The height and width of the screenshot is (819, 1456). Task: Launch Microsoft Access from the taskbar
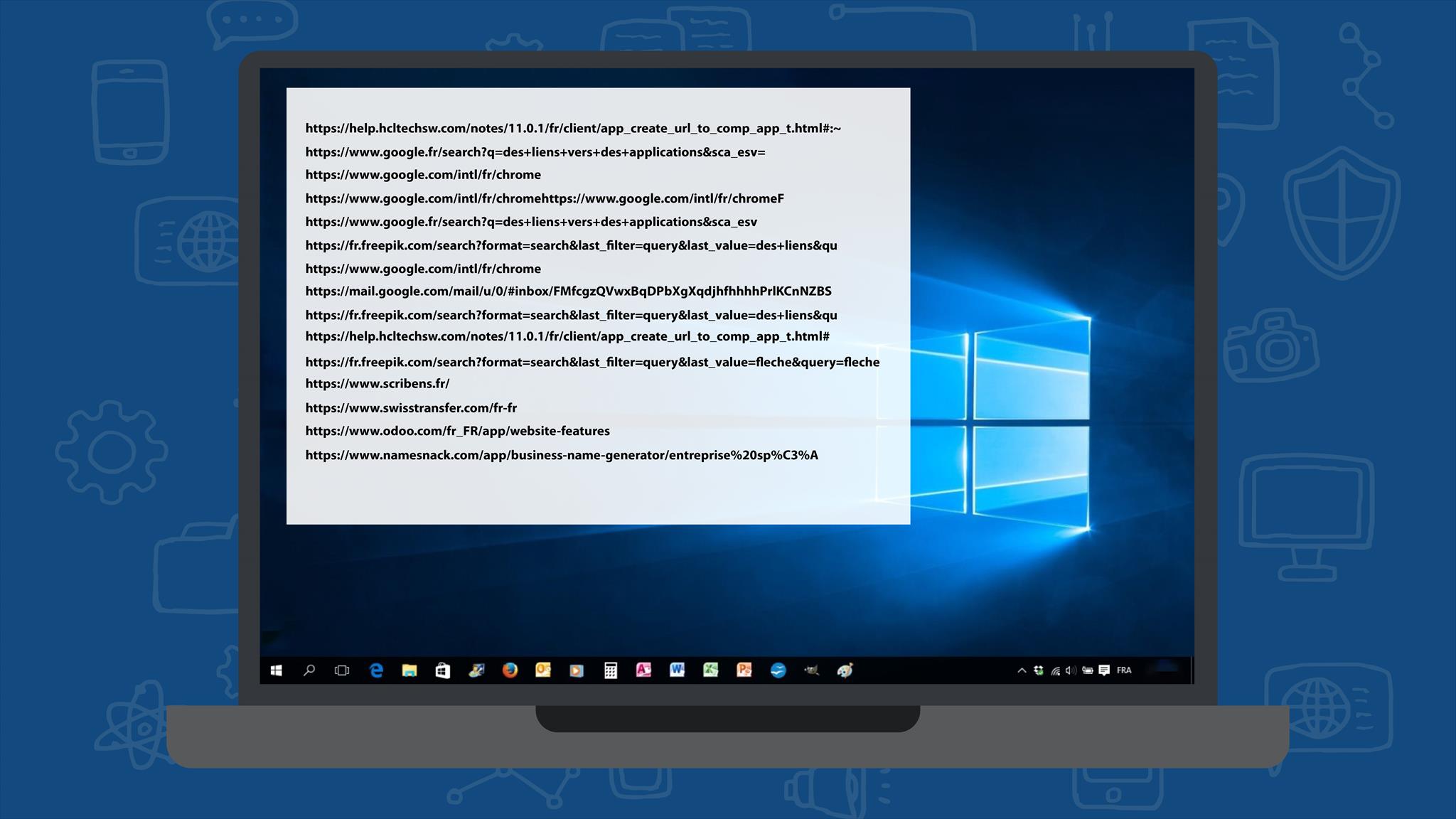click(x=643, y=670)
